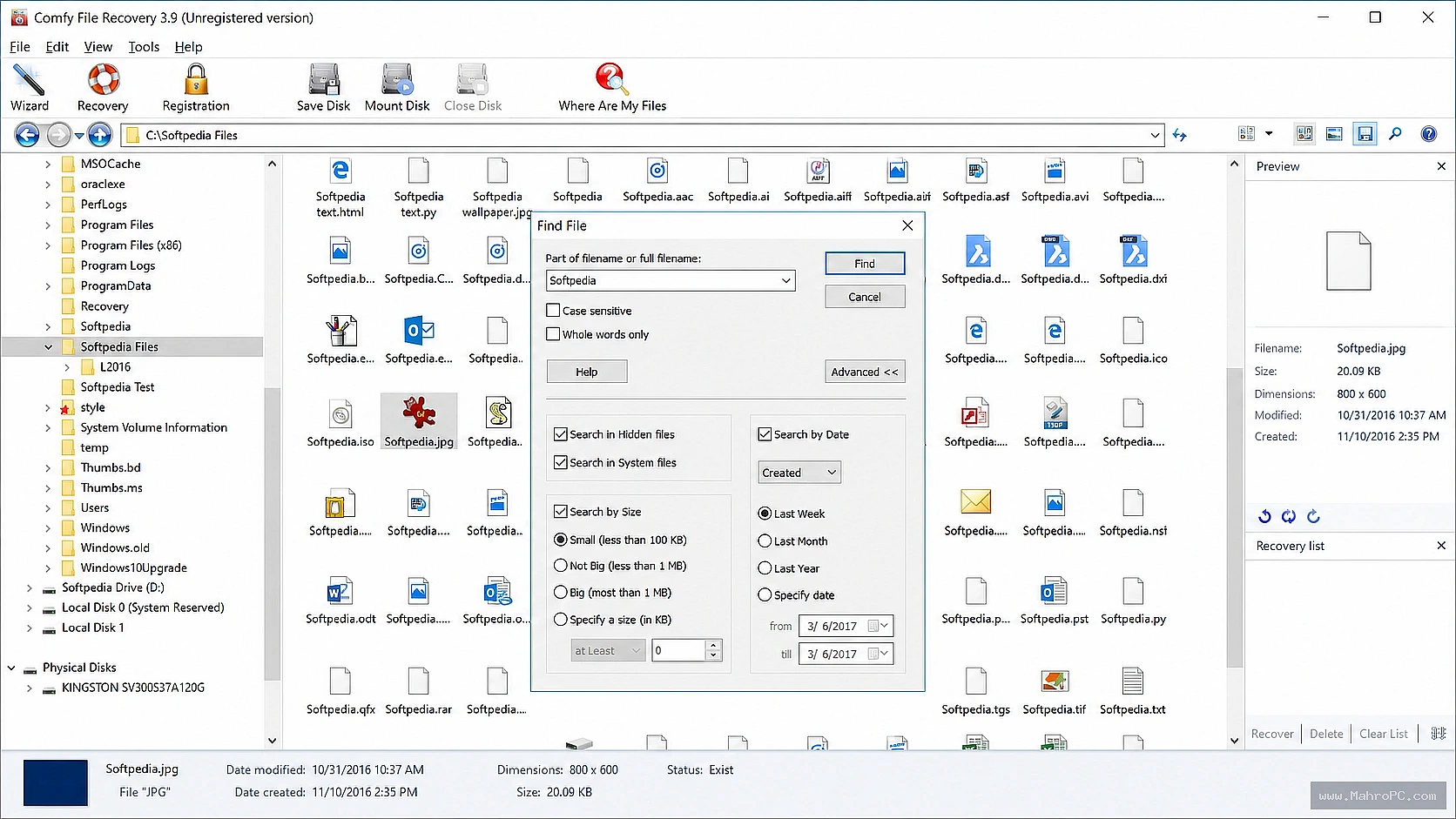Click the Help button in dialog
1456x819 pixels.
click(x=587, y=372)
